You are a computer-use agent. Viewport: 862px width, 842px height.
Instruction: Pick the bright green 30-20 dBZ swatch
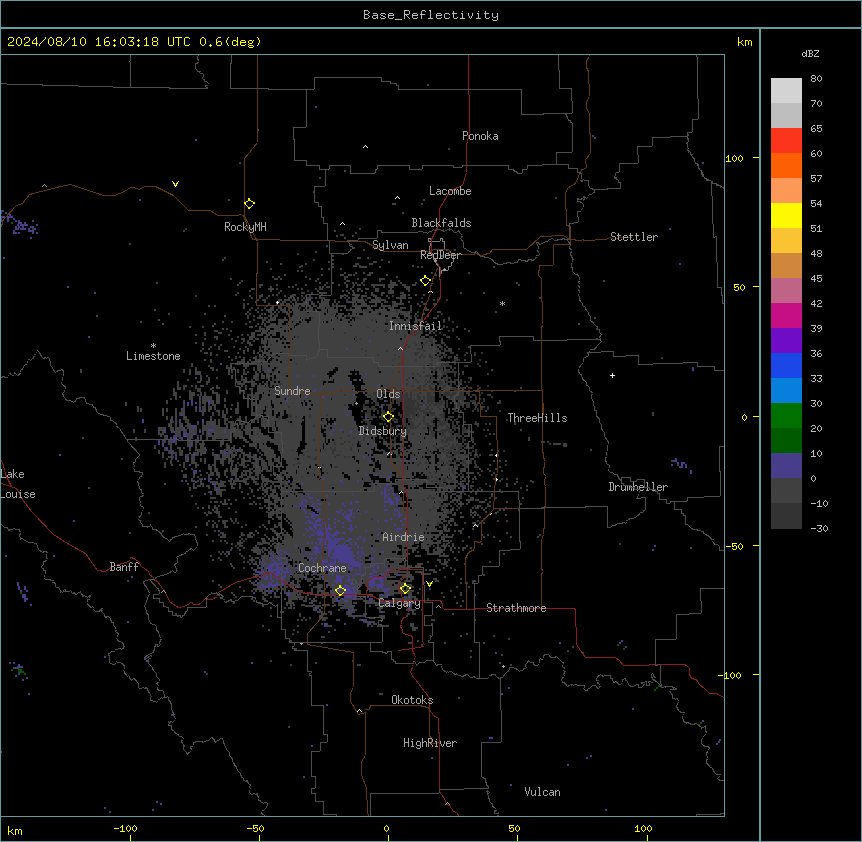(x=786, y=416)
